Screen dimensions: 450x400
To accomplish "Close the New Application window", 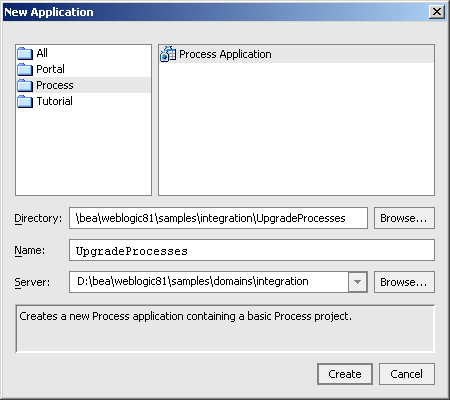I will click(437, 12).
